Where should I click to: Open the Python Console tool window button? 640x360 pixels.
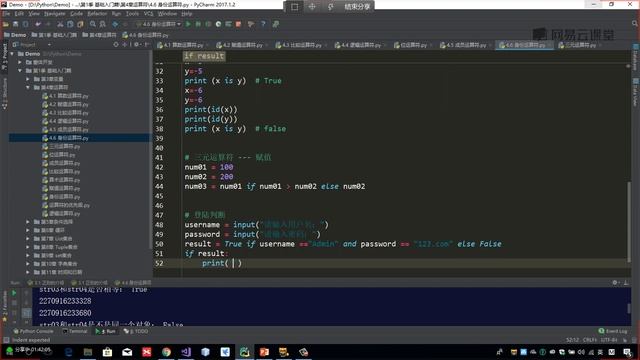point(33,331)
